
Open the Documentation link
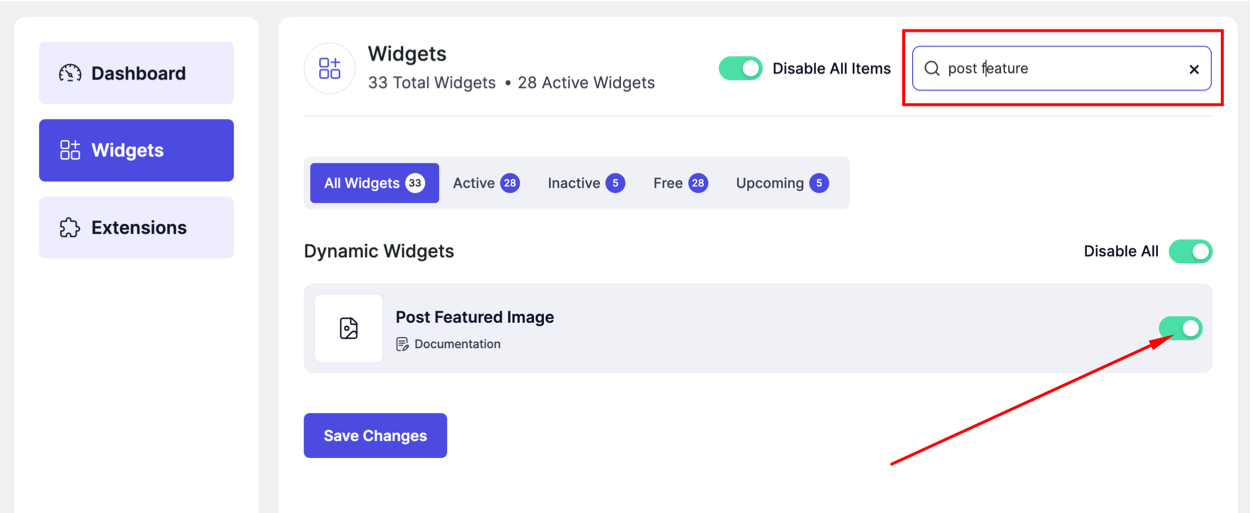click(x=457, y=344)
